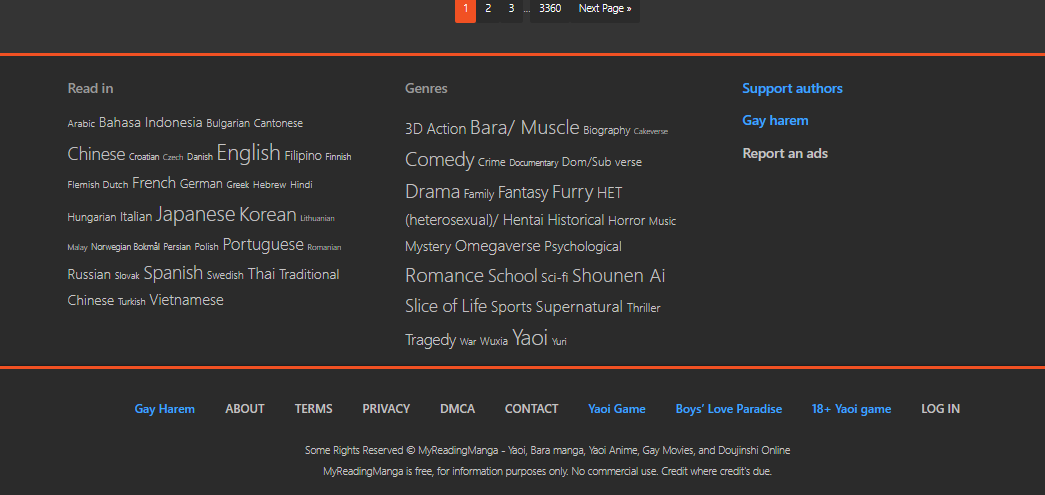Select the Drama genre tag
This screenshot has width=1045, height=495.
click(432, 192)
